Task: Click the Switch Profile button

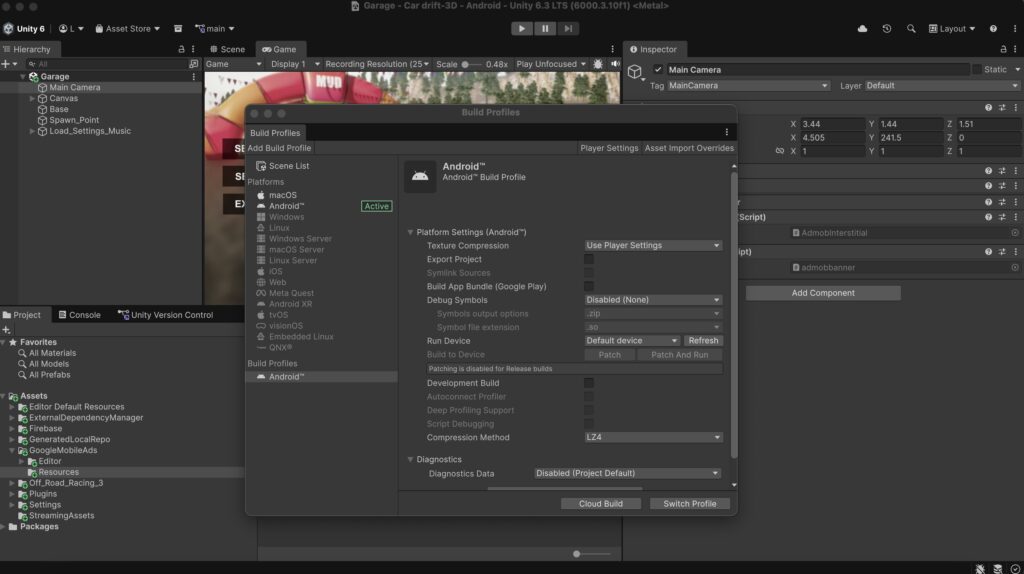Action: click(x=690, y=504)
